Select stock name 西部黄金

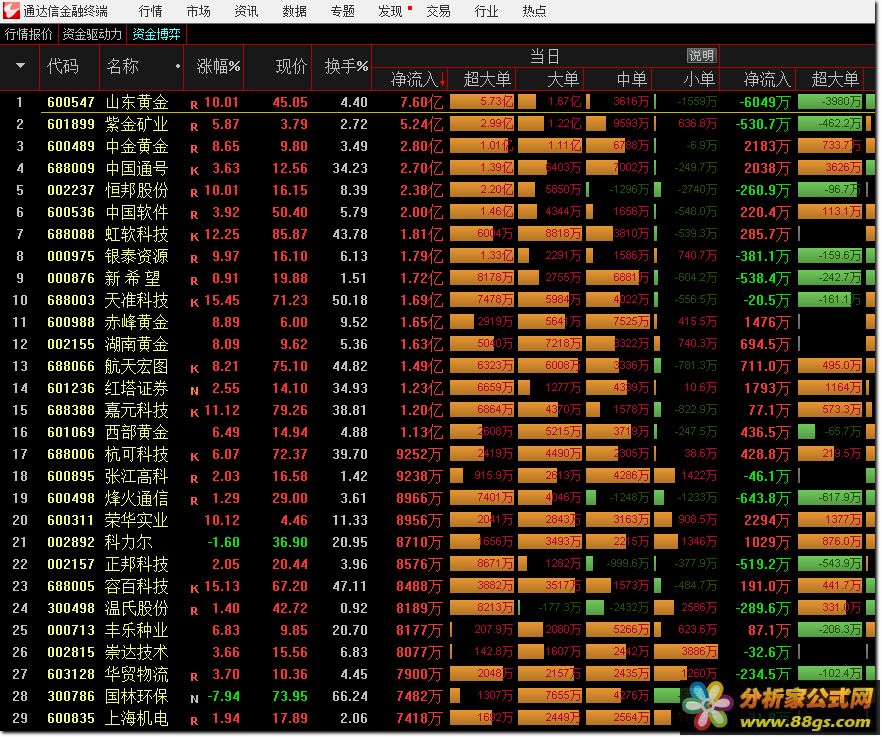pos(137,432)
